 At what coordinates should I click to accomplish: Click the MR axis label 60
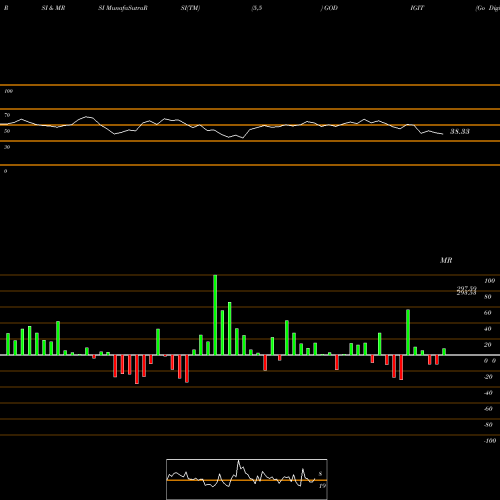coord(488,313)
